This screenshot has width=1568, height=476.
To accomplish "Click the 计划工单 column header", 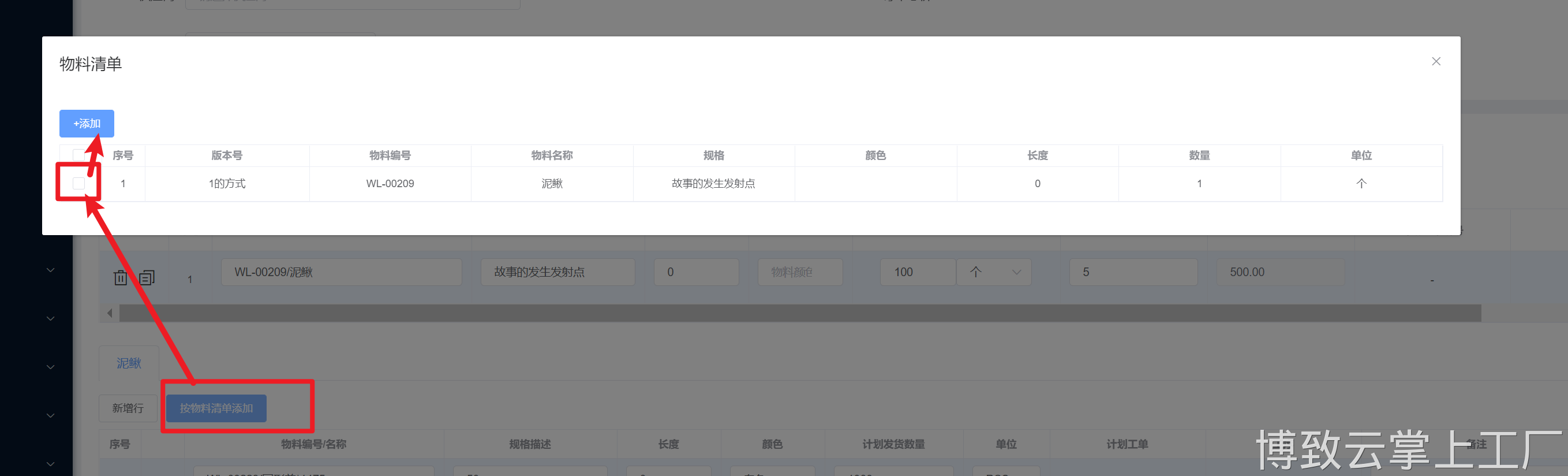I will coord(1127,444).
